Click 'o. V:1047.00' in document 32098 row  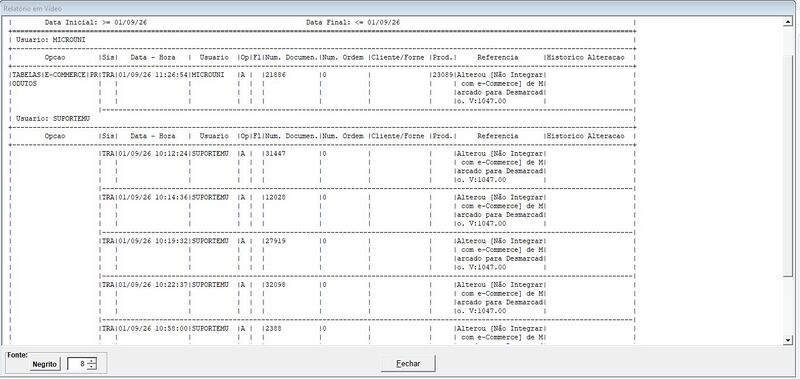click(481, 311)
